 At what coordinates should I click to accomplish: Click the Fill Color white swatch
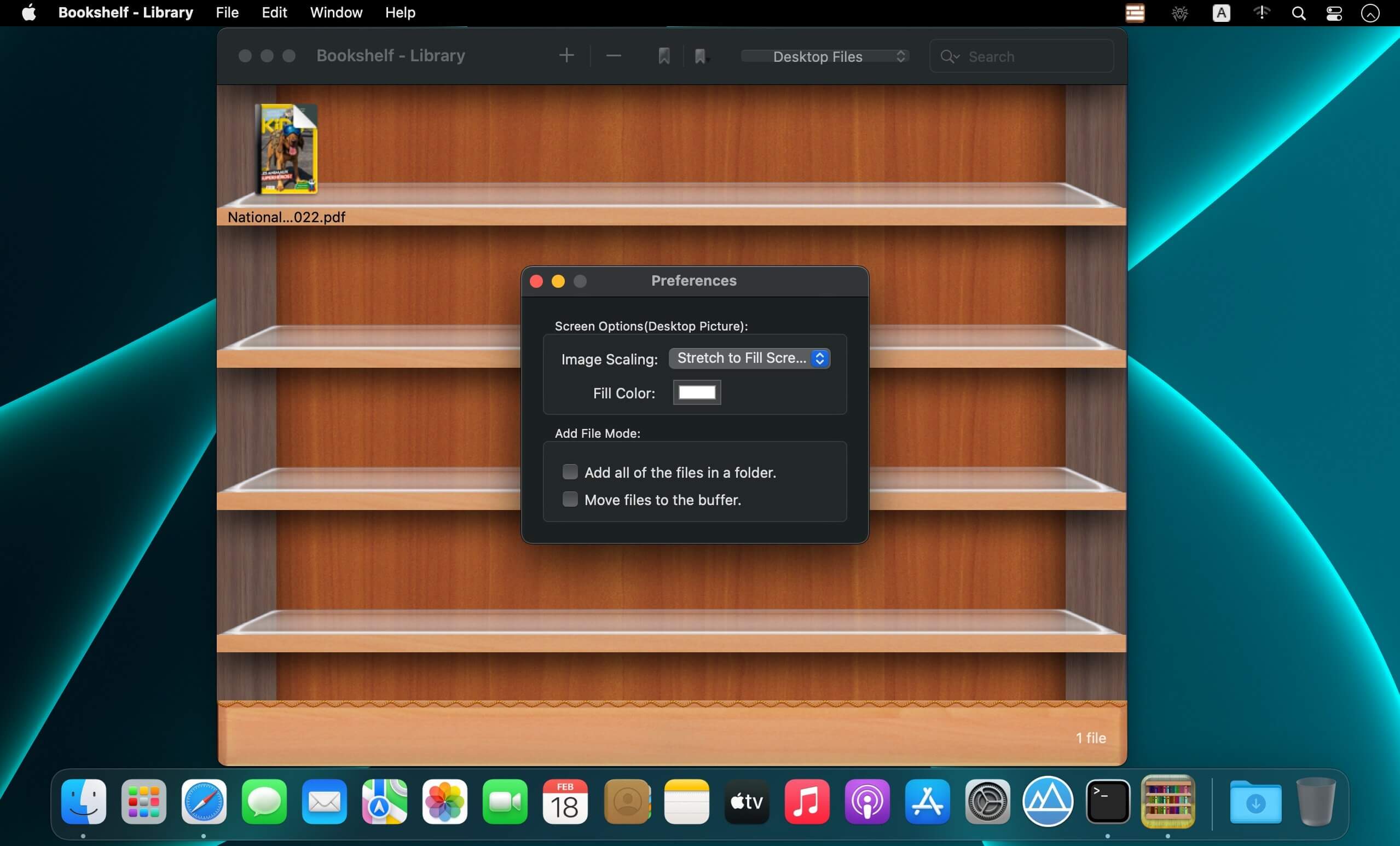[x=697, y=392]
